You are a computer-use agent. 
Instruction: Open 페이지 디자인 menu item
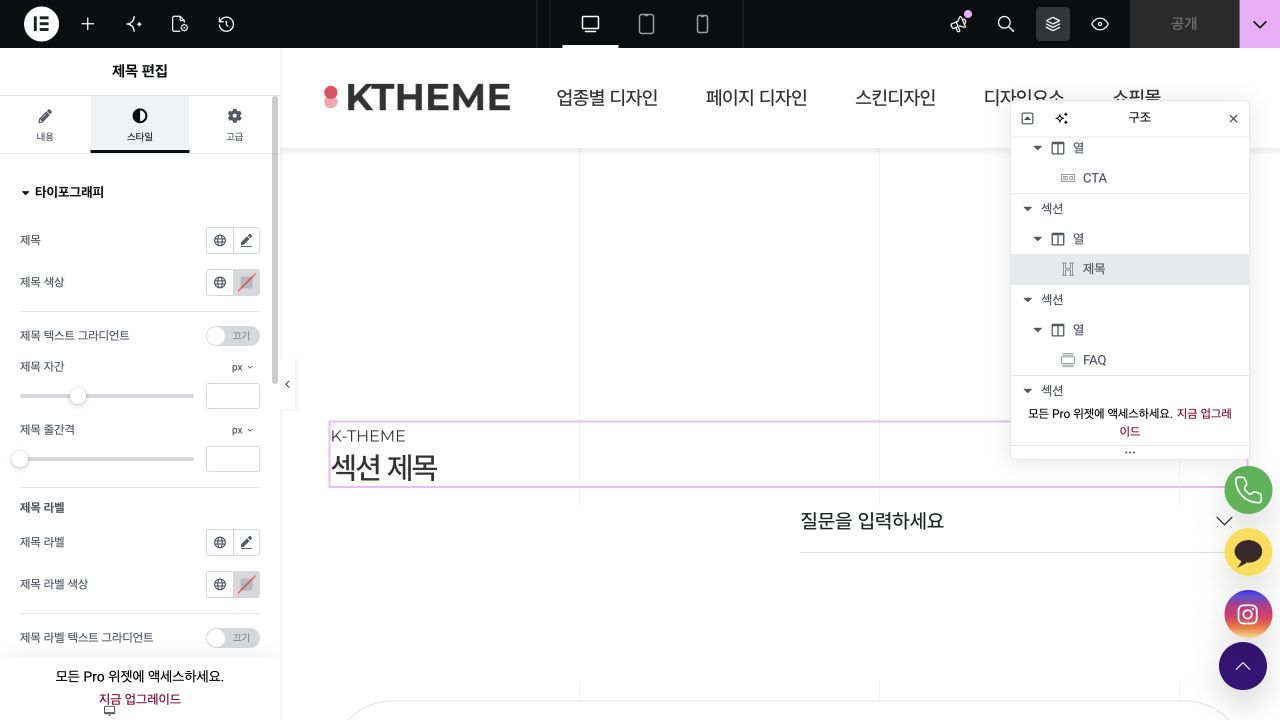click(x=756, y=97)
